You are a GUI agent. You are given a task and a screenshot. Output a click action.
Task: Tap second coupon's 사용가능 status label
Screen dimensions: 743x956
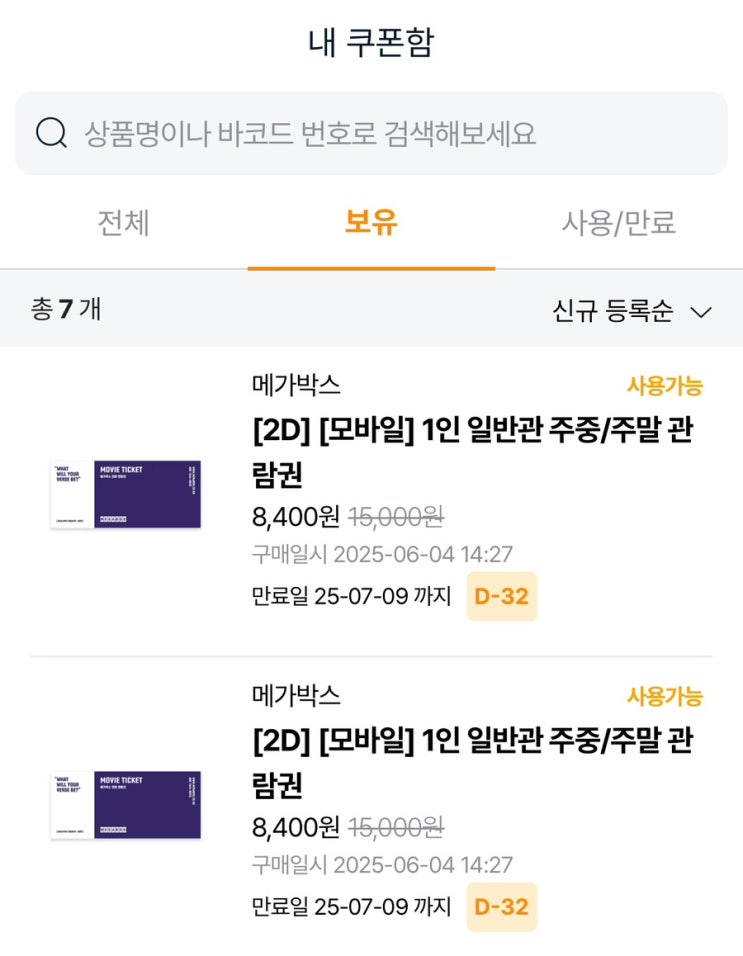click(664, 697)
